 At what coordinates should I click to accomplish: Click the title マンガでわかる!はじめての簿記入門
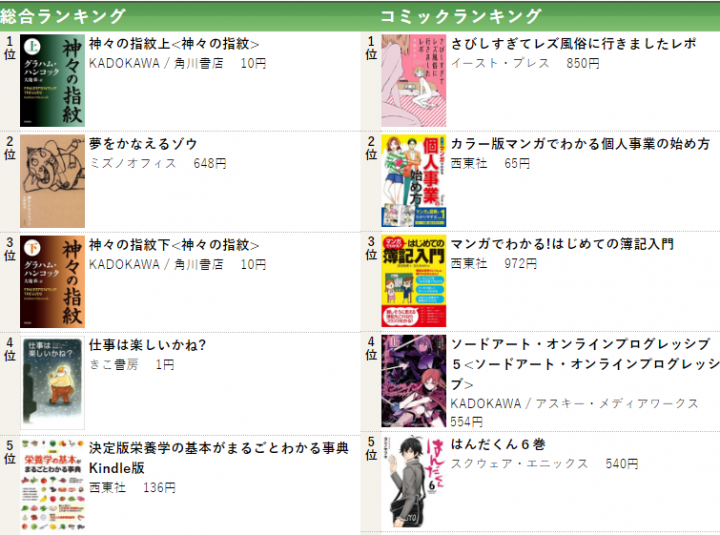[x=562, y=244]
